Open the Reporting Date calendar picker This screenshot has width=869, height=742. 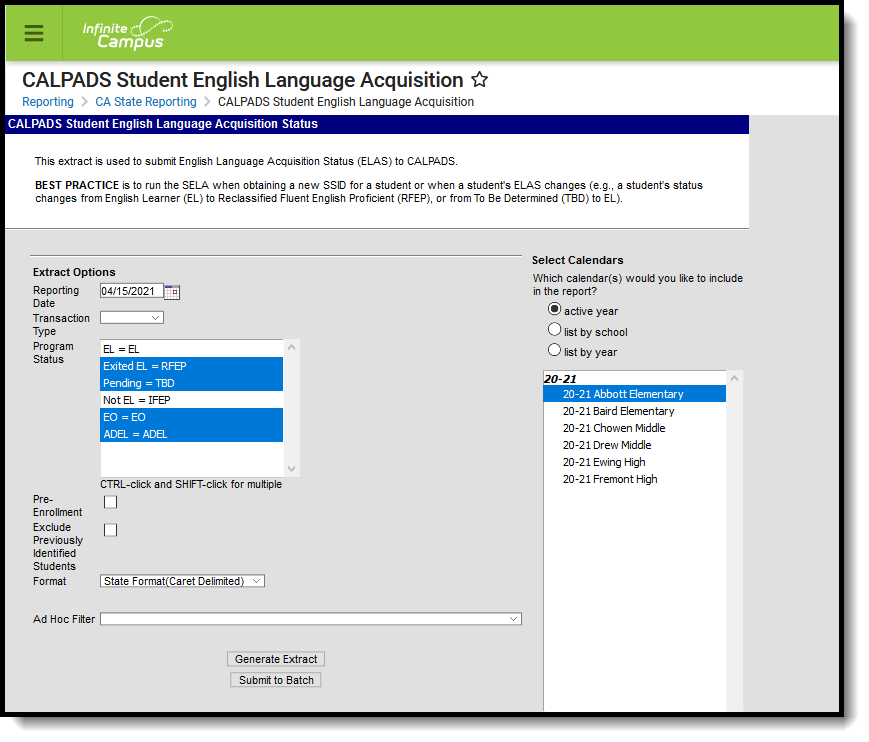(172, 291)
